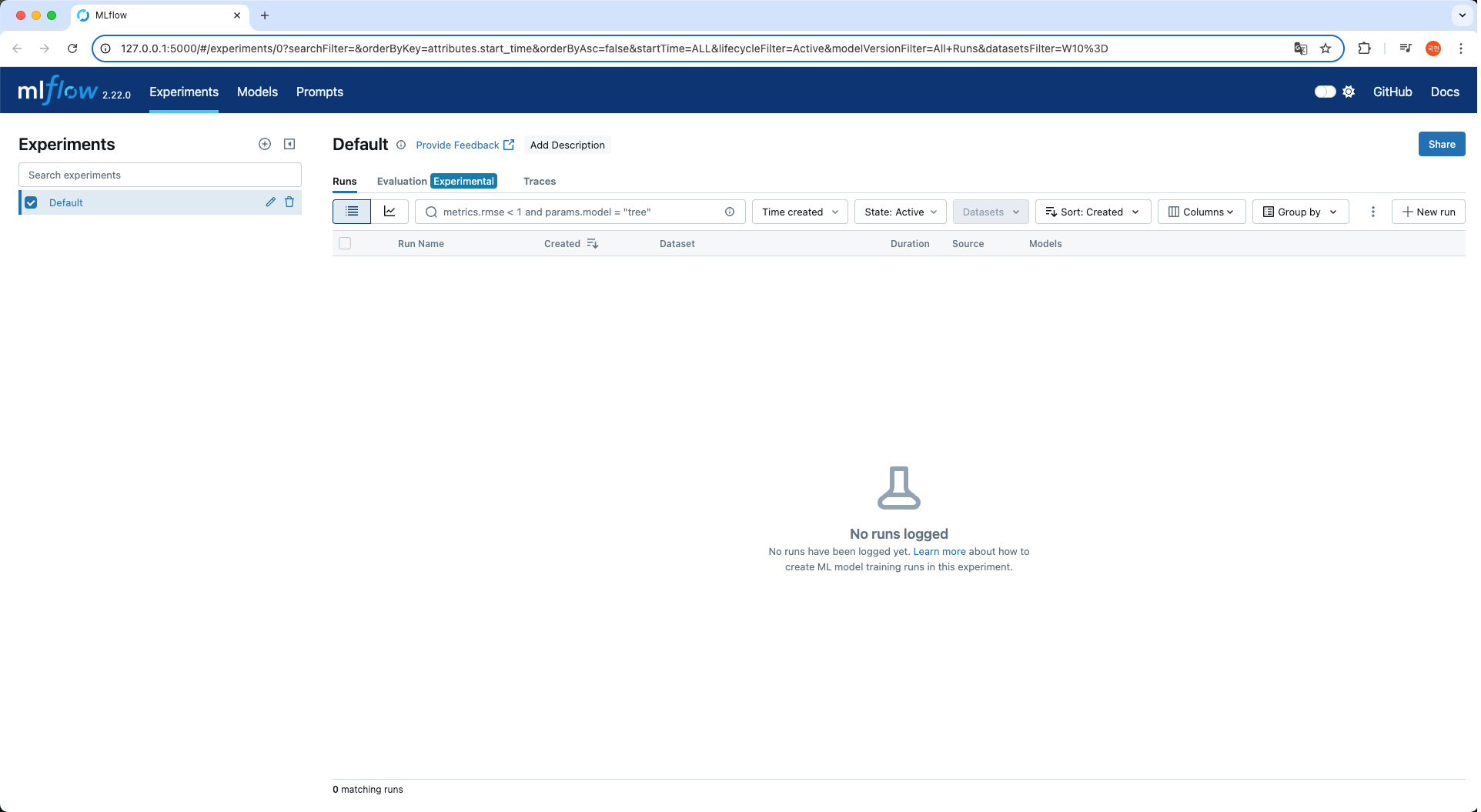Open the Provide Feedback link
The image size is (1481, 812).
(x=465, y=145)
